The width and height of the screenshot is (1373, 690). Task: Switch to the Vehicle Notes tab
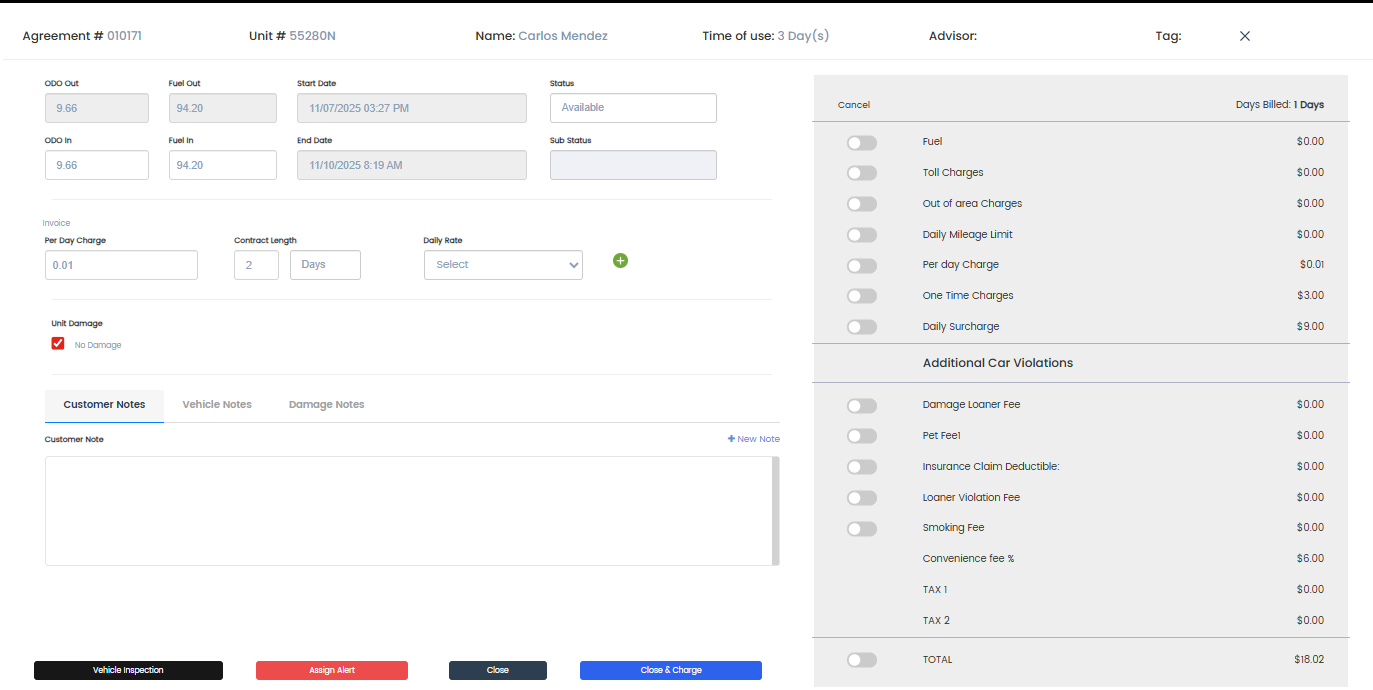[x=217, y=405]
